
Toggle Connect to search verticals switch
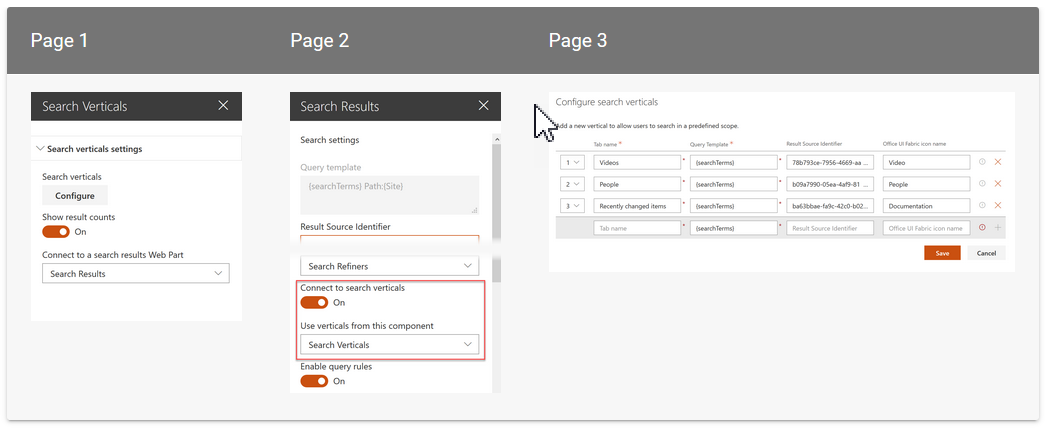[315, 302]
